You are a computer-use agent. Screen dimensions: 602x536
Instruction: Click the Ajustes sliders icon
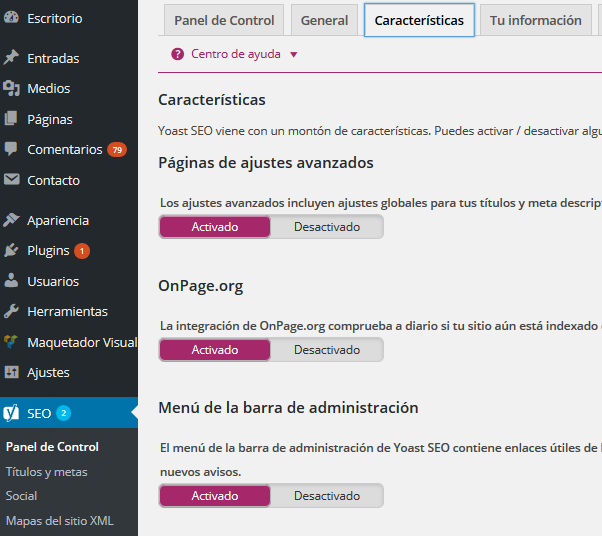point(12,372)
